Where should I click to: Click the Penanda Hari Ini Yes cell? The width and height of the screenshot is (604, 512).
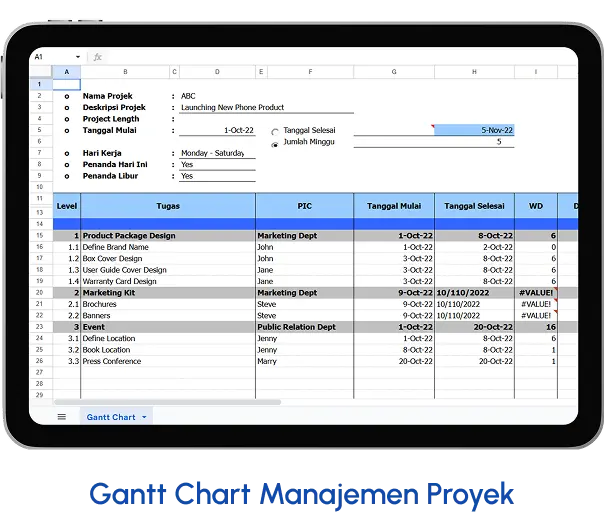coord(217,165)
